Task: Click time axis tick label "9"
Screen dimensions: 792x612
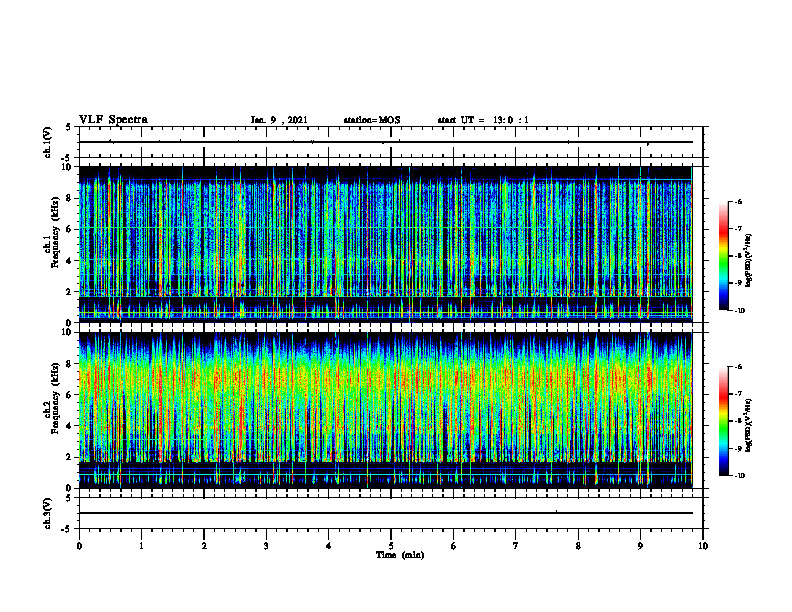Action: pyautogui.click(x=640, y=546)
